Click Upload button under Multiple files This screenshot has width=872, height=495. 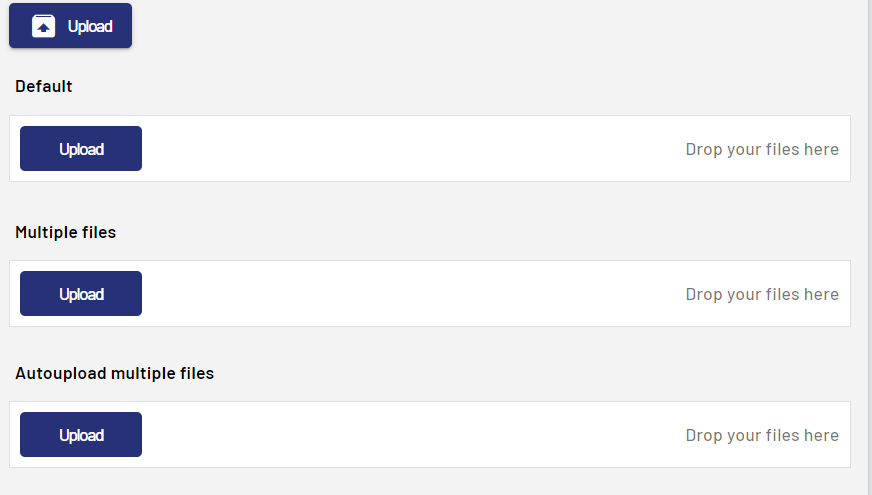pos(81,294)
